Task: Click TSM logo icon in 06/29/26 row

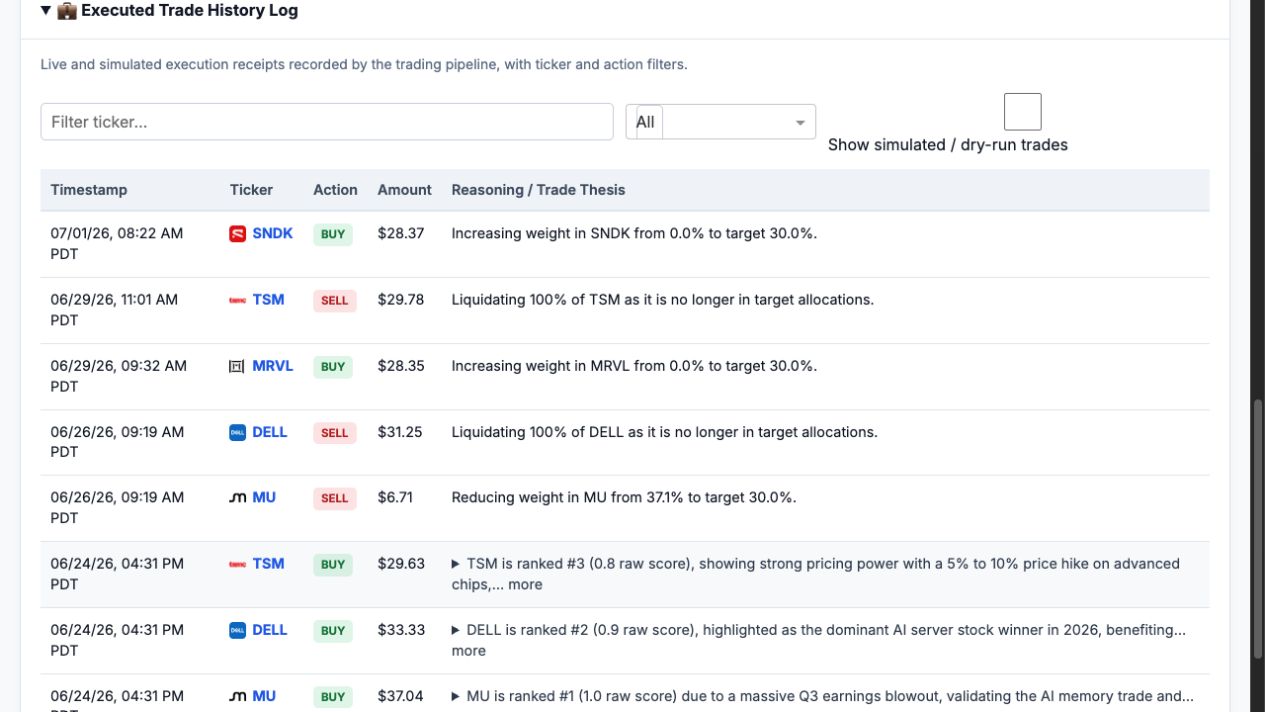Action: point(237,300)
